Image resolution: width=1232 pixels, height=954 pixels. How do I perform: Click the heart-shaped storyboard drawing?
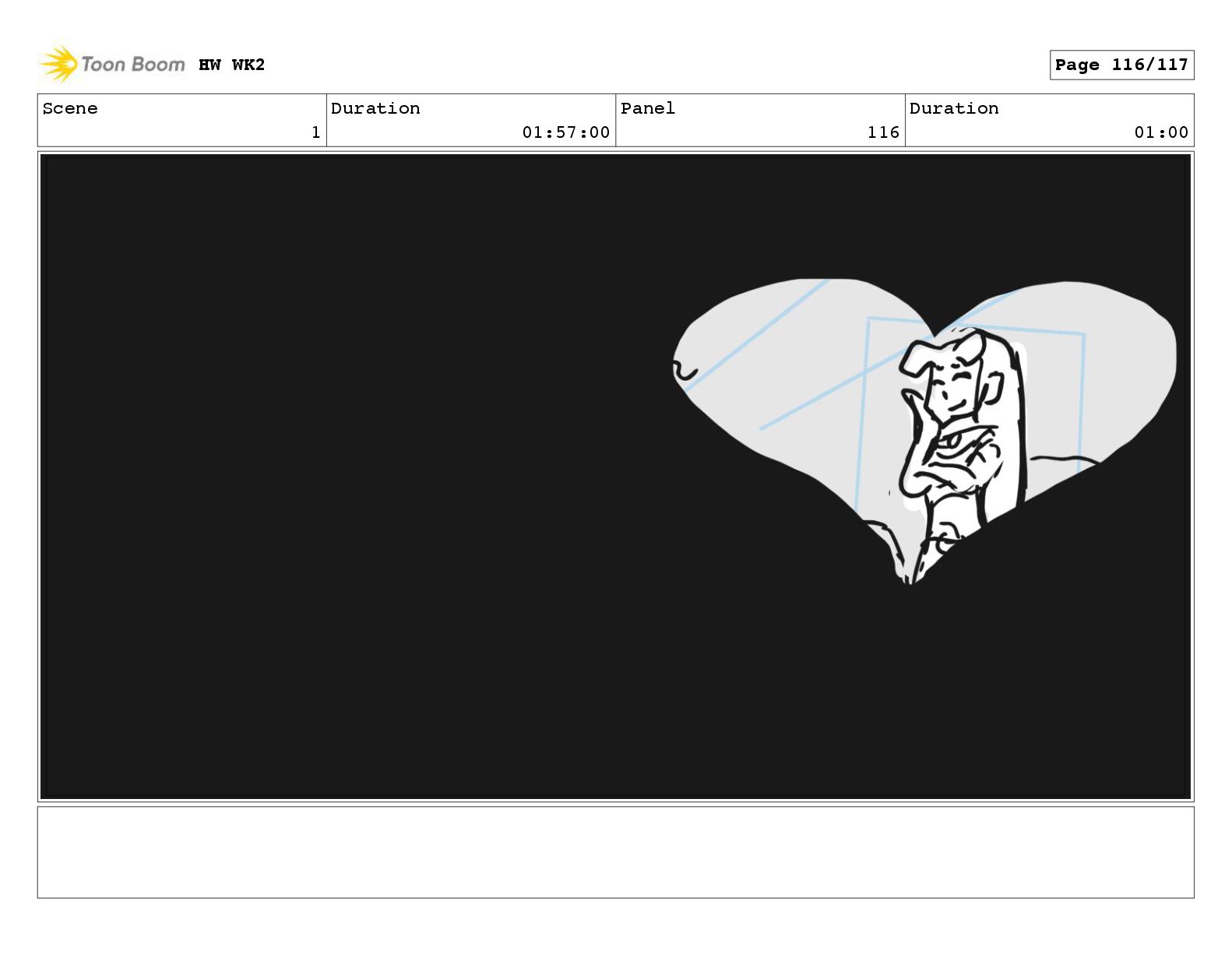(924, 431)
